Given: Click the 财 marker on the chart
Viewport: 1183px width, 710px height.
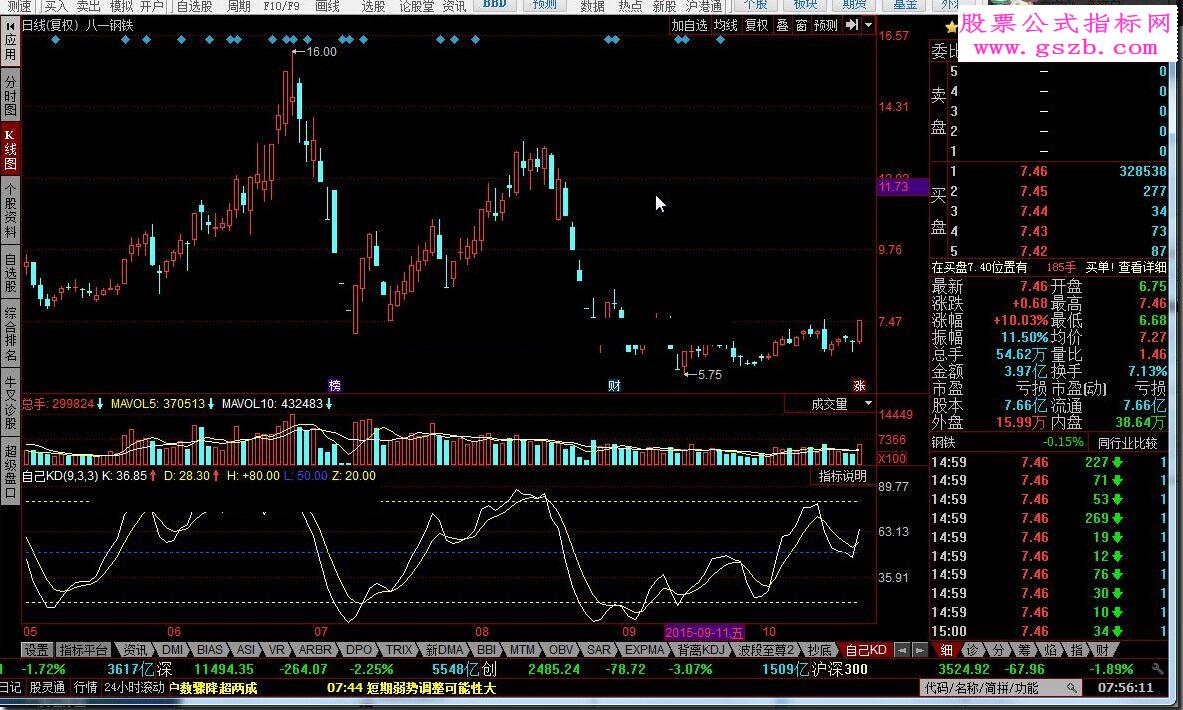Looking at the screenshot, I should pyautogui.click(x=614, y=386).
